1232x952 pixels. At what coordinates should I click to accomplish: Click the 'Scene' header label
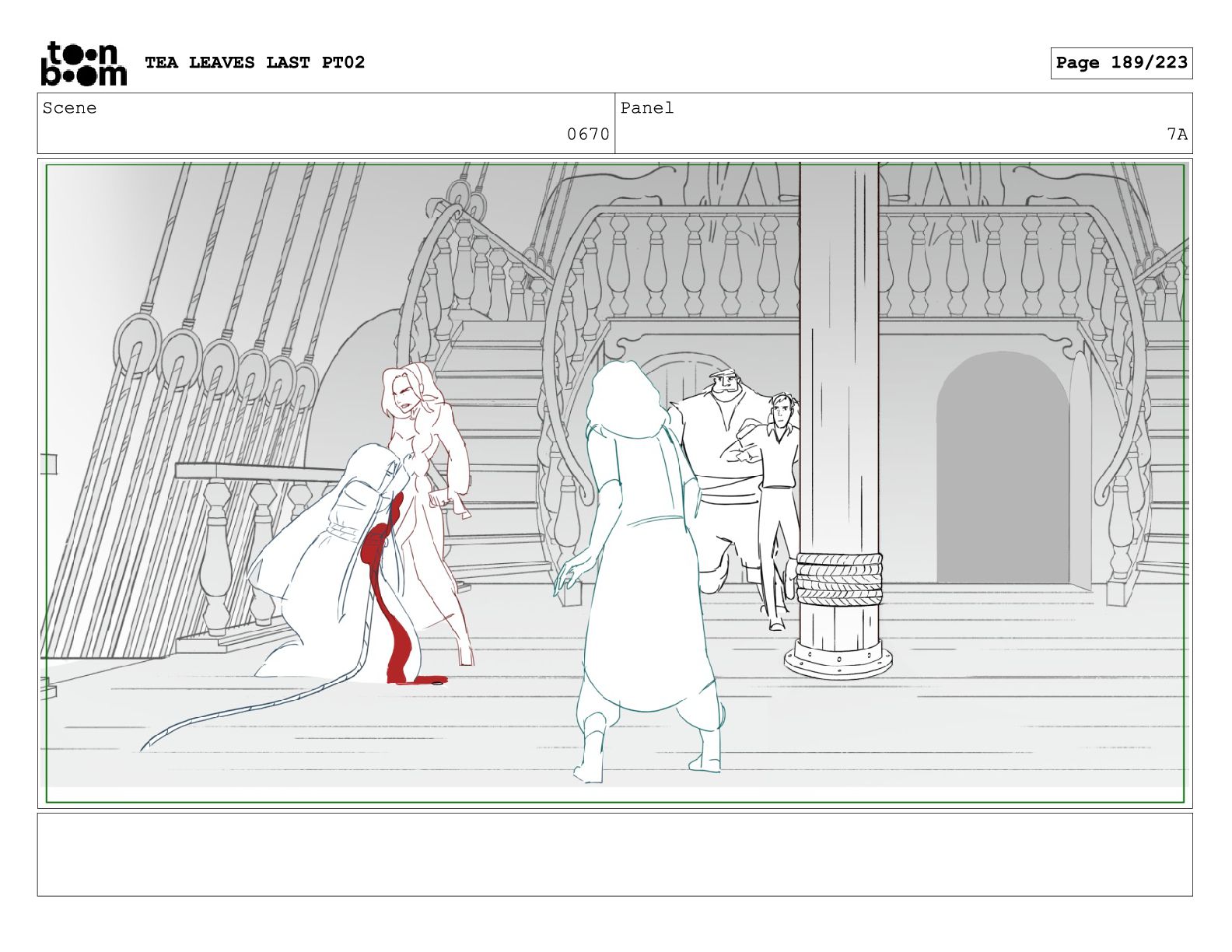(69, 108)
